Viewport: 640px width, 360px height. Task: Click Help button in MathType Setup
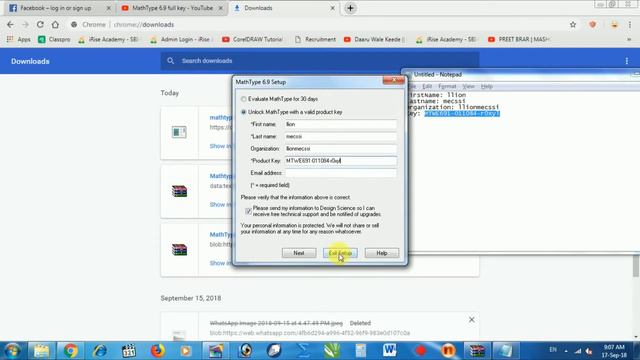point(382,253)
